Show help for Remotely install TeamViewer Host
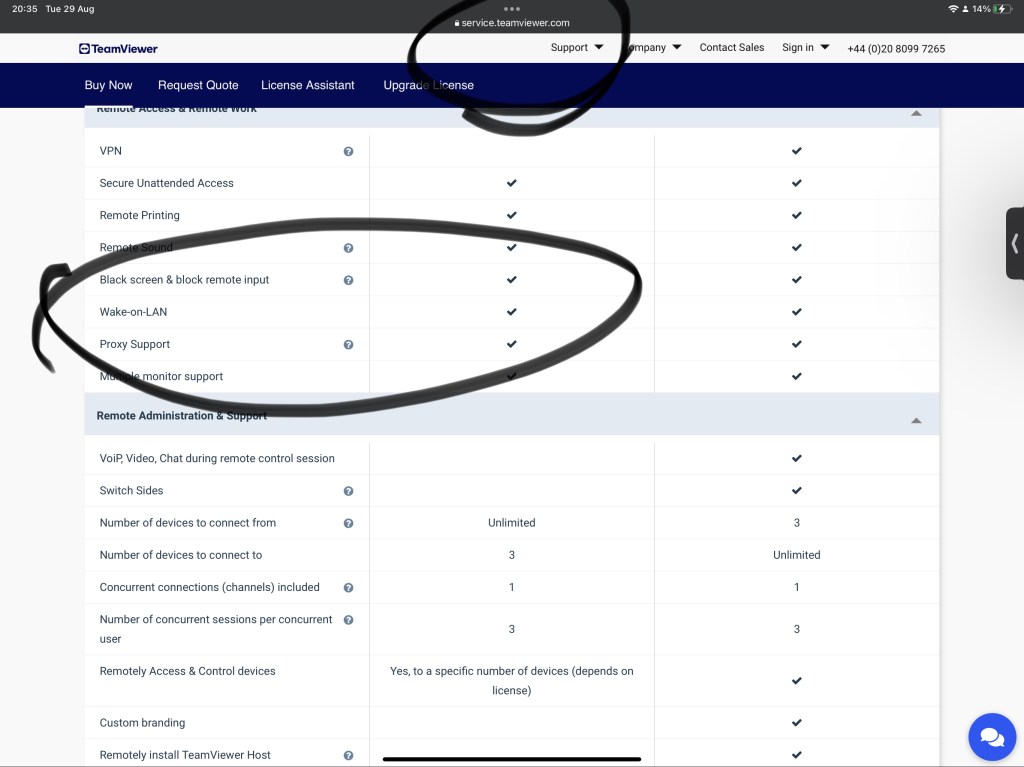 click(x=349, y=756)
